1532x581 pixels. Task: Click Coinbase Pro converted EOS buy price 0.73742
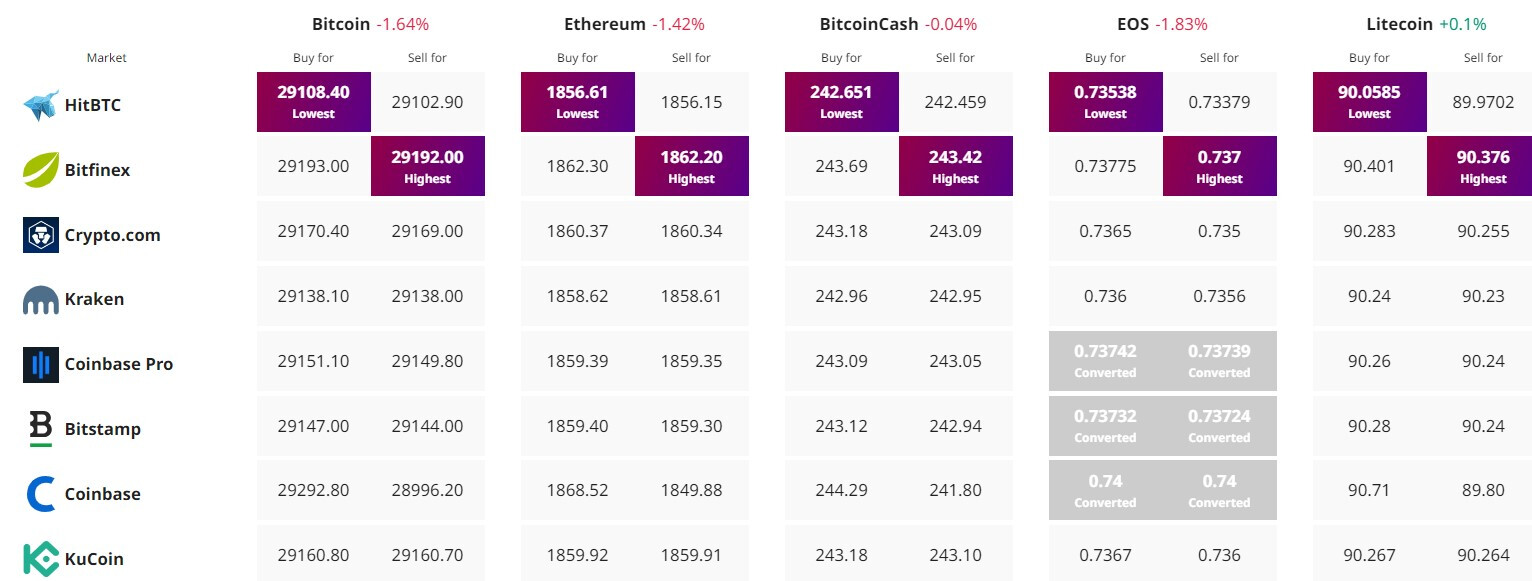pos(1105,360)
